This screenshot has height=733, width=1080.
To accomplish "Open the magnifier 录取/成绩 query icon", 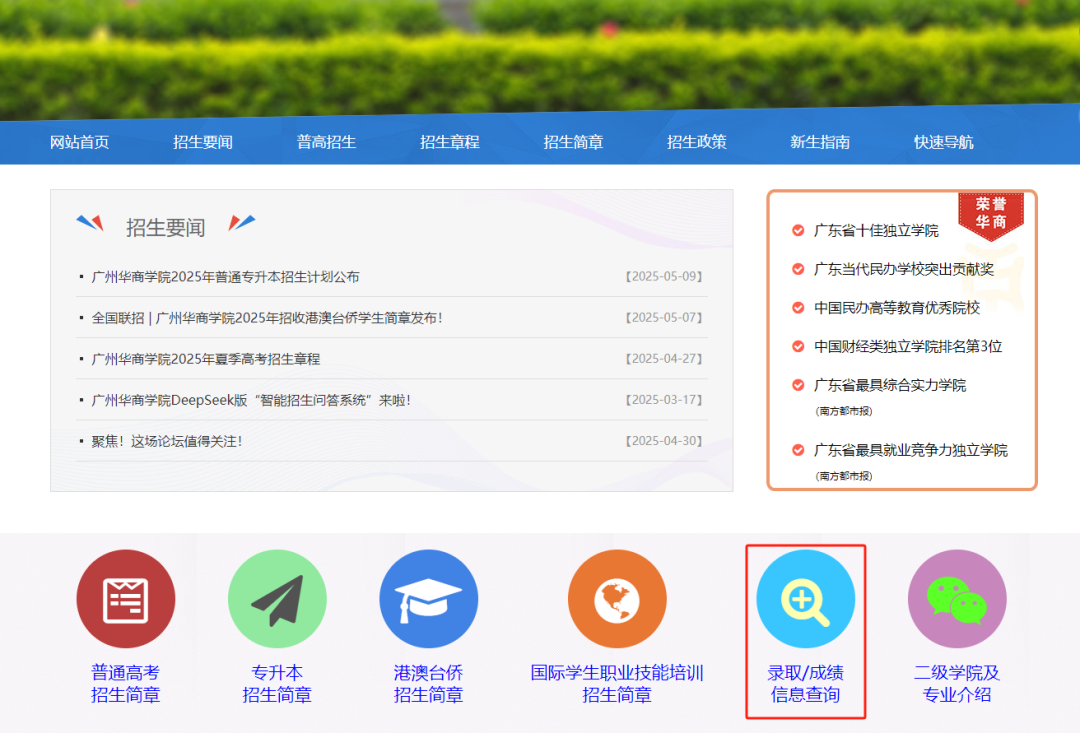I will click(805, 599).
